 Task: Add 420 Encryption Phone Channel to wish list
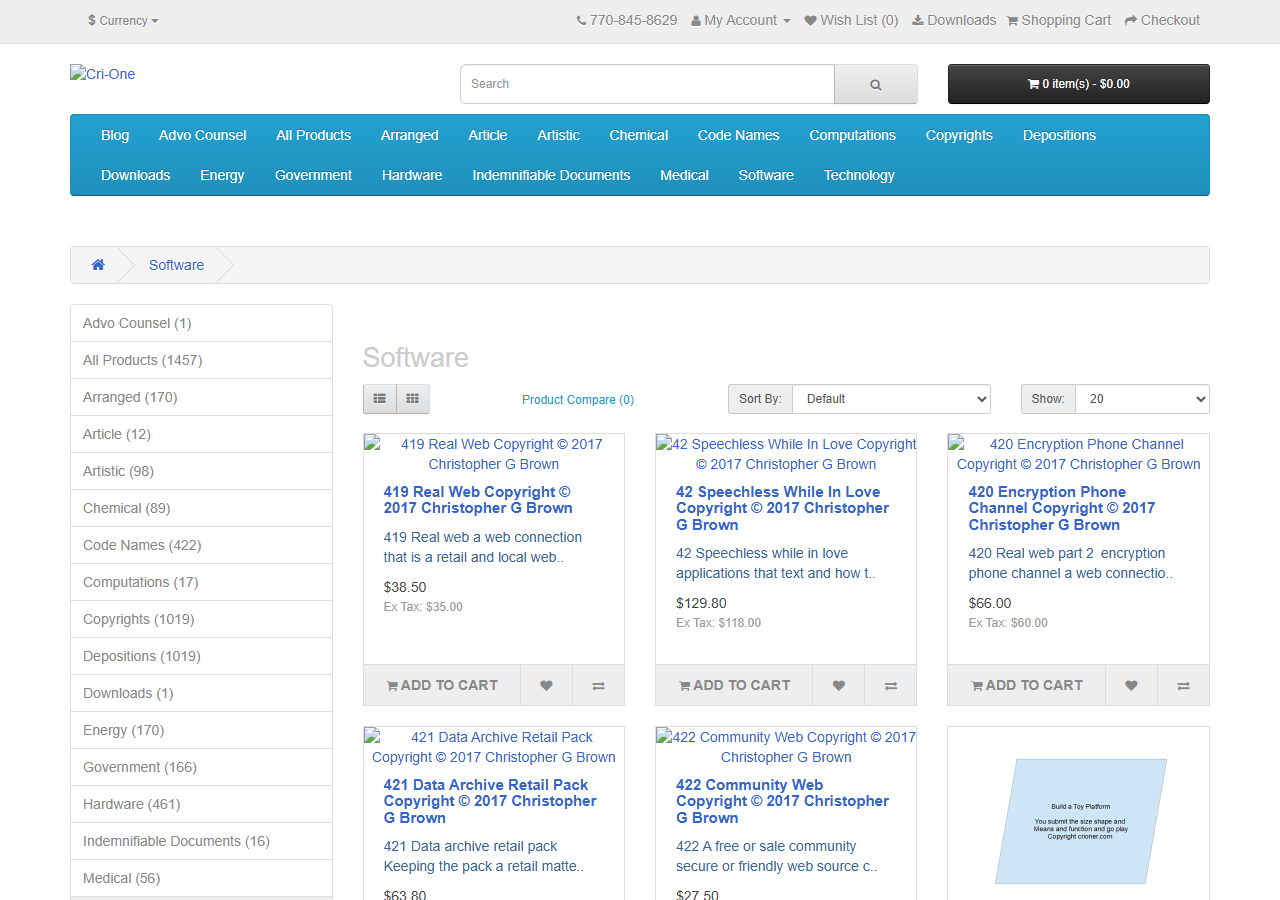[x=1131, y=685]
